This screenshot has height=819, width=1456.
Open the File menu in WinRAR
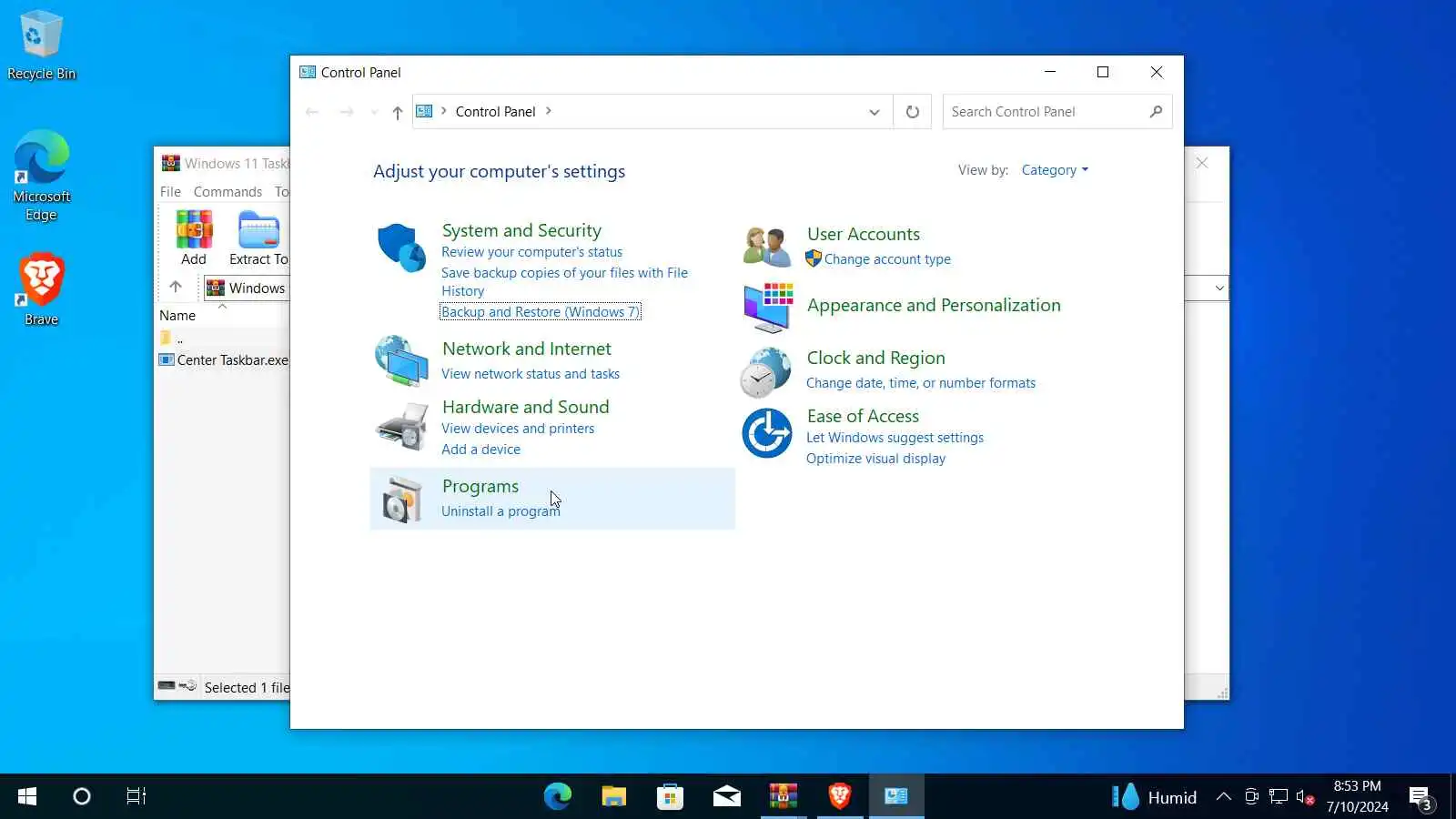[x=170, y=192]
